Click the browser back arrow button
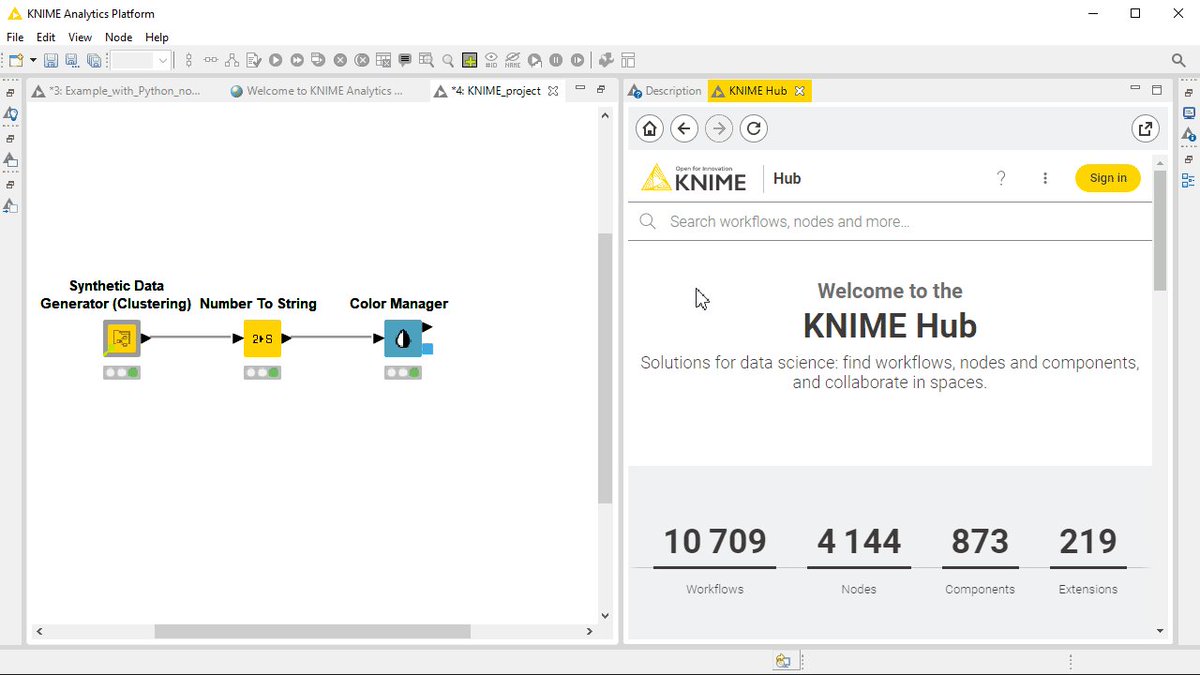1200x675 pixels. (684, 128)
